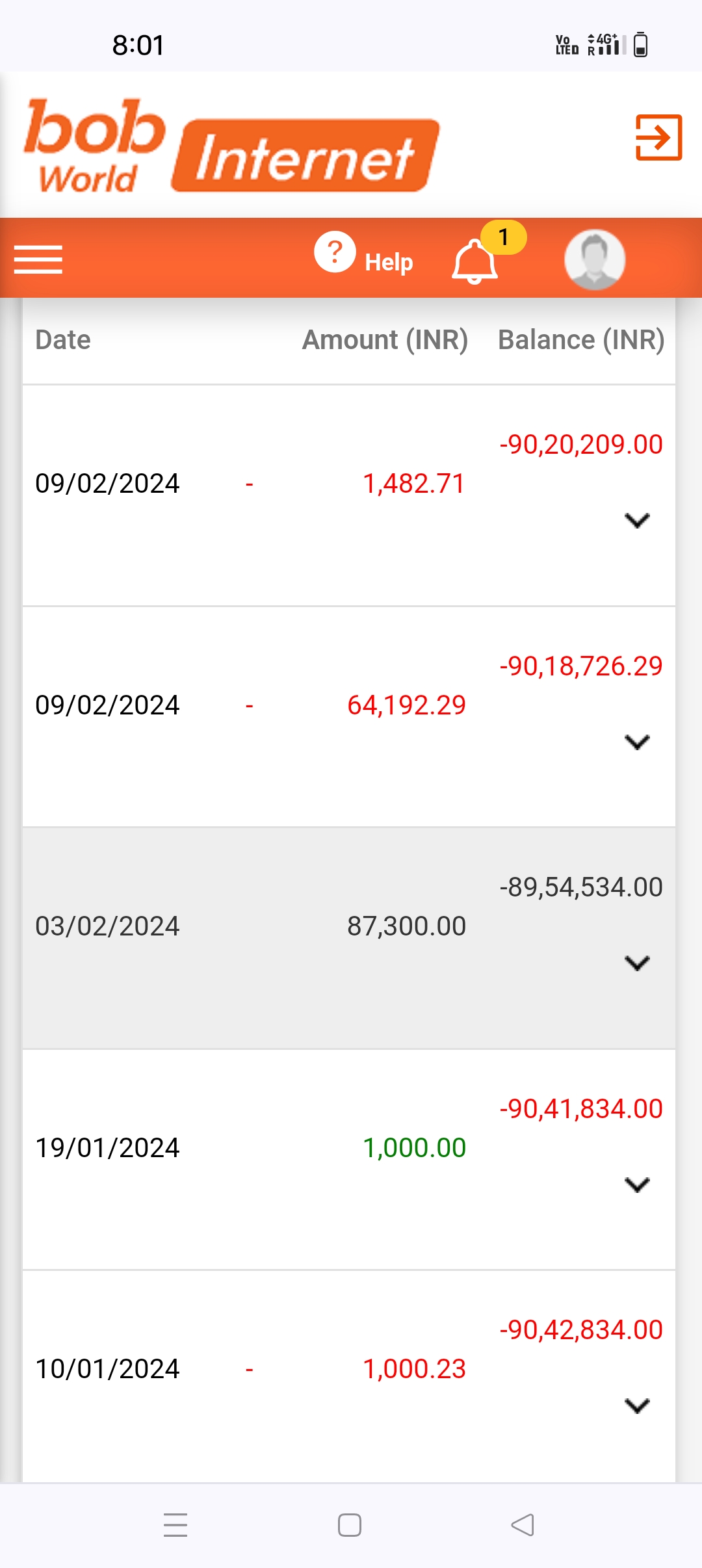The height and width of the screenshot is (1568, 702).
Task: Tap the logout icon in the header
Action: (658, 137)
